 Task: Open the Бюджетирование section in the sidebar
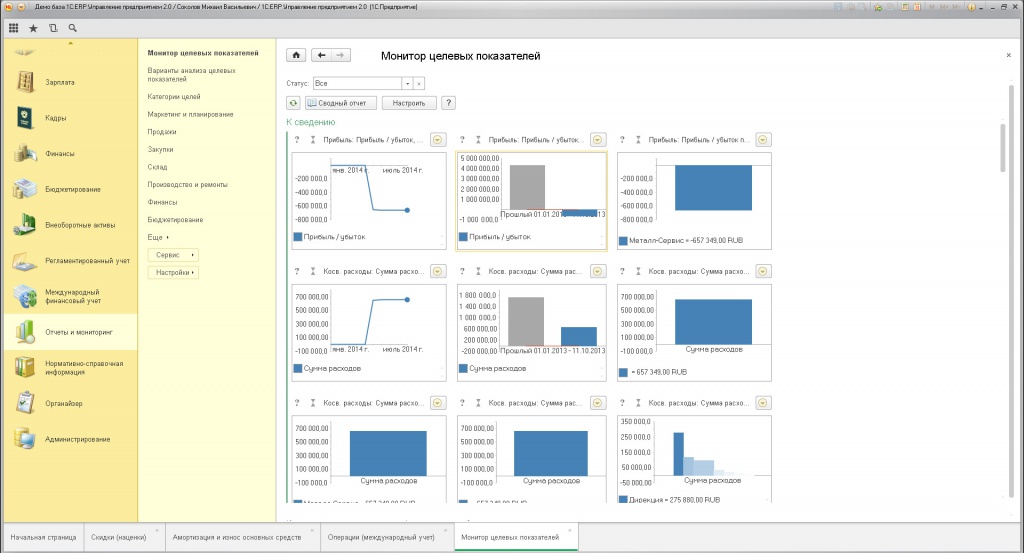(71, 189)
